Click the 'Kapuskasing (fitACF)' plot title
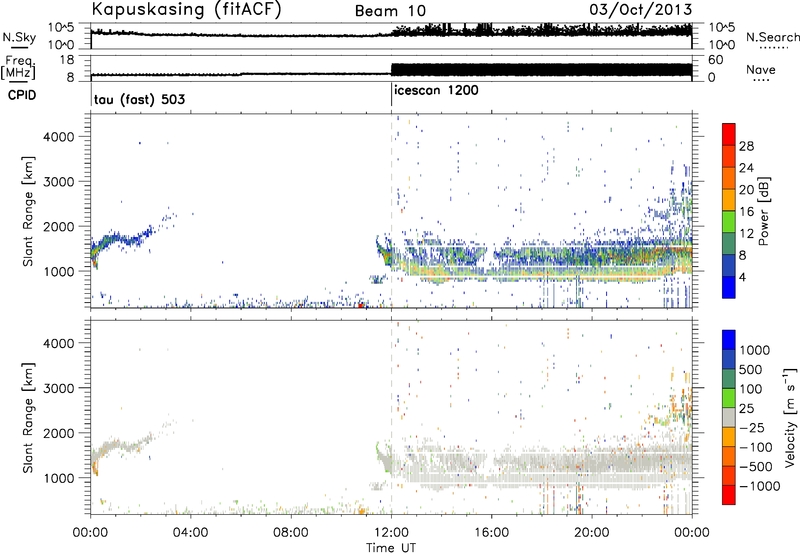The width and height of the screenshot is (800, 554). click(x=186, y=9)
